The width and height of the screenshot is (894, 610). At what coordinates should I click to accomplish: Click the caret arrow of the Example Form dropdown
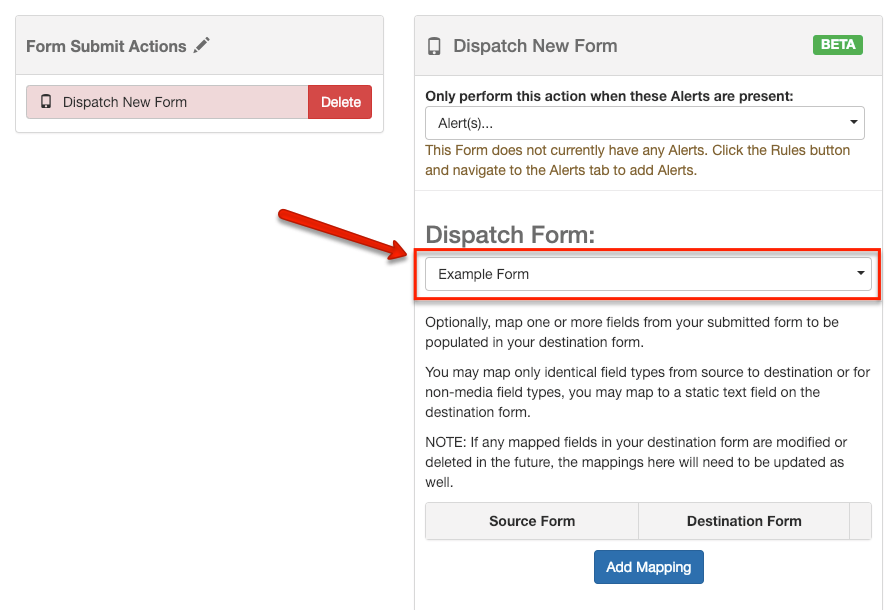pyautogui.click(x=860, y=273)
